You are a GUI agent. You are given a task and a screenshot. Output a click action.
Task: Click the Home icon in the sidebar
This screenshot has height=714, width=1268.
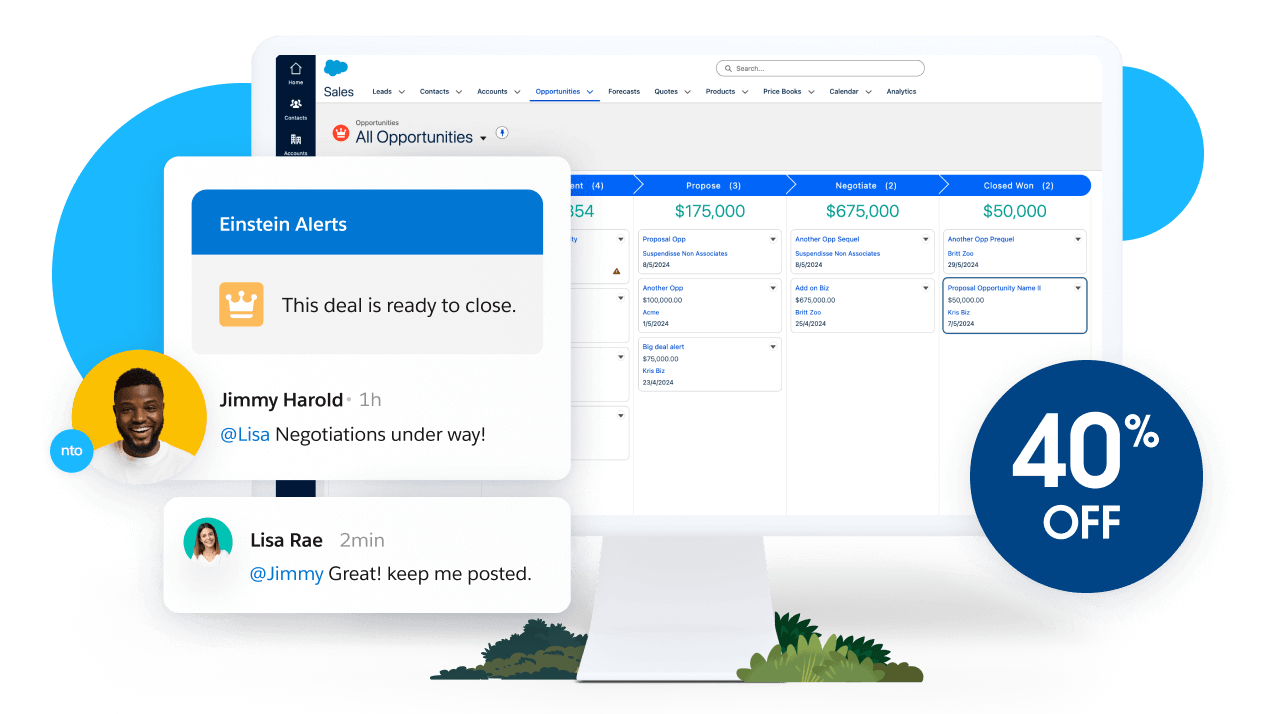[x=295, y=70]
